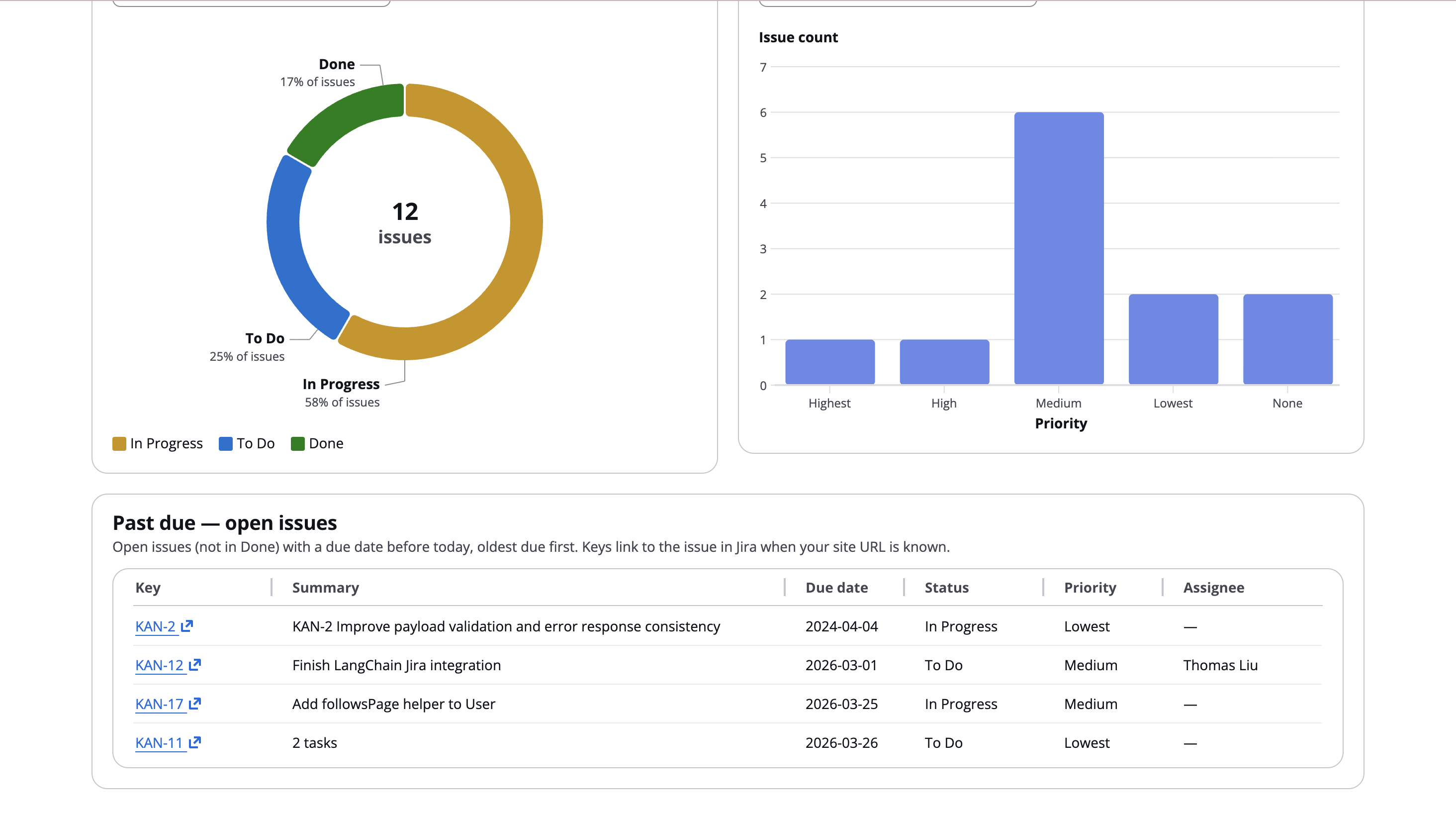Screen dimensions: 1456x818
Task: Open the KAN-12 issue key link
Action: pos(160,665)
